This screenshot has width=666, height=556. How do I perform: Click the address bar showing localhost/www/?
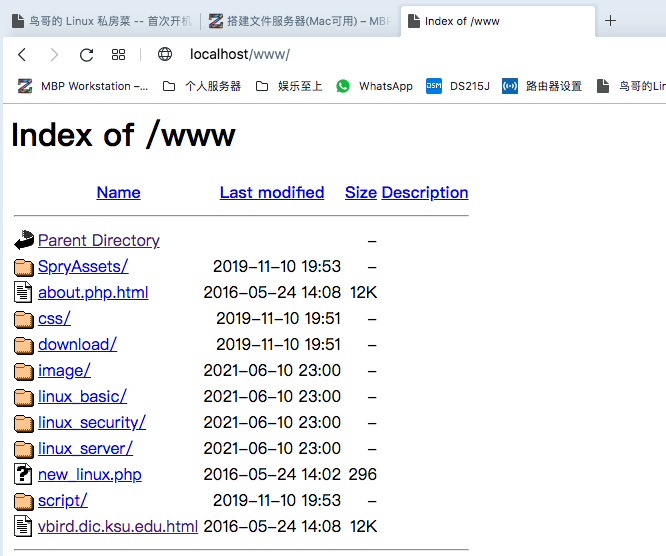[x=240, y=54]
